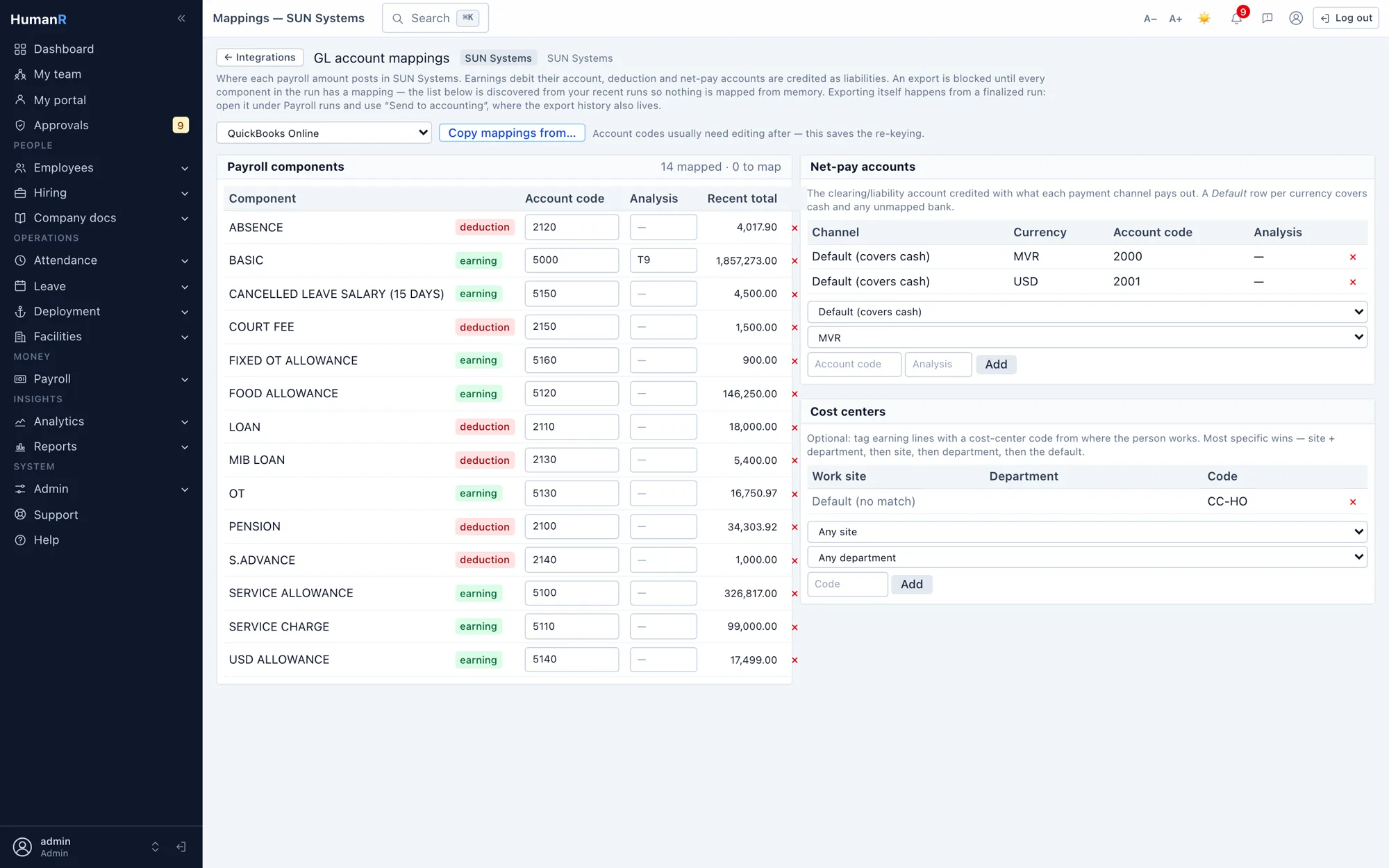Open Help in the sidebar
The image size is (1389, 868).
click(x=101, y=540)
